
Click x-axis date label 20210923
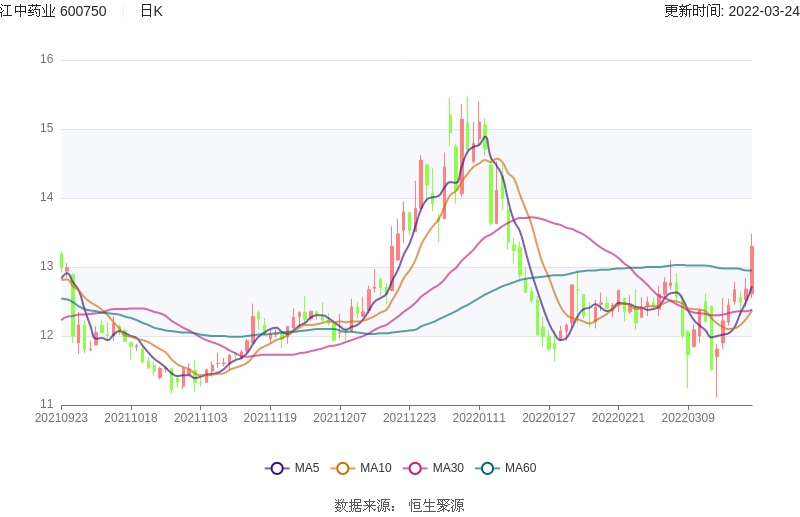coord(61,418)
